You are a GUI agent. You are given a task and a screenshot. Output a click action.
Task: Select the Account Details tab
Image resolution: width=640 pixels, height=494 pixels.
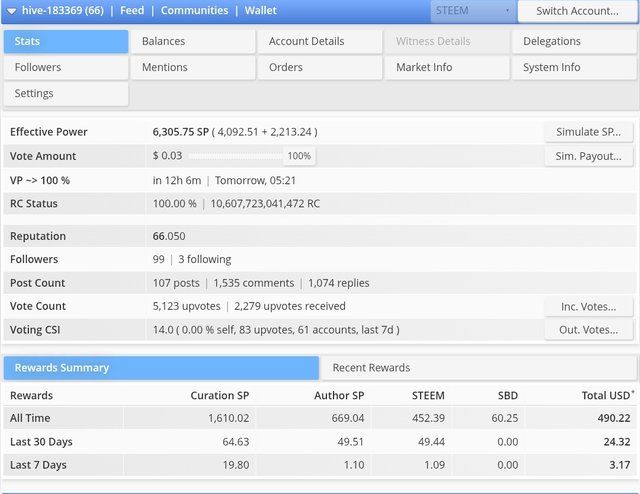coord(320,41)
